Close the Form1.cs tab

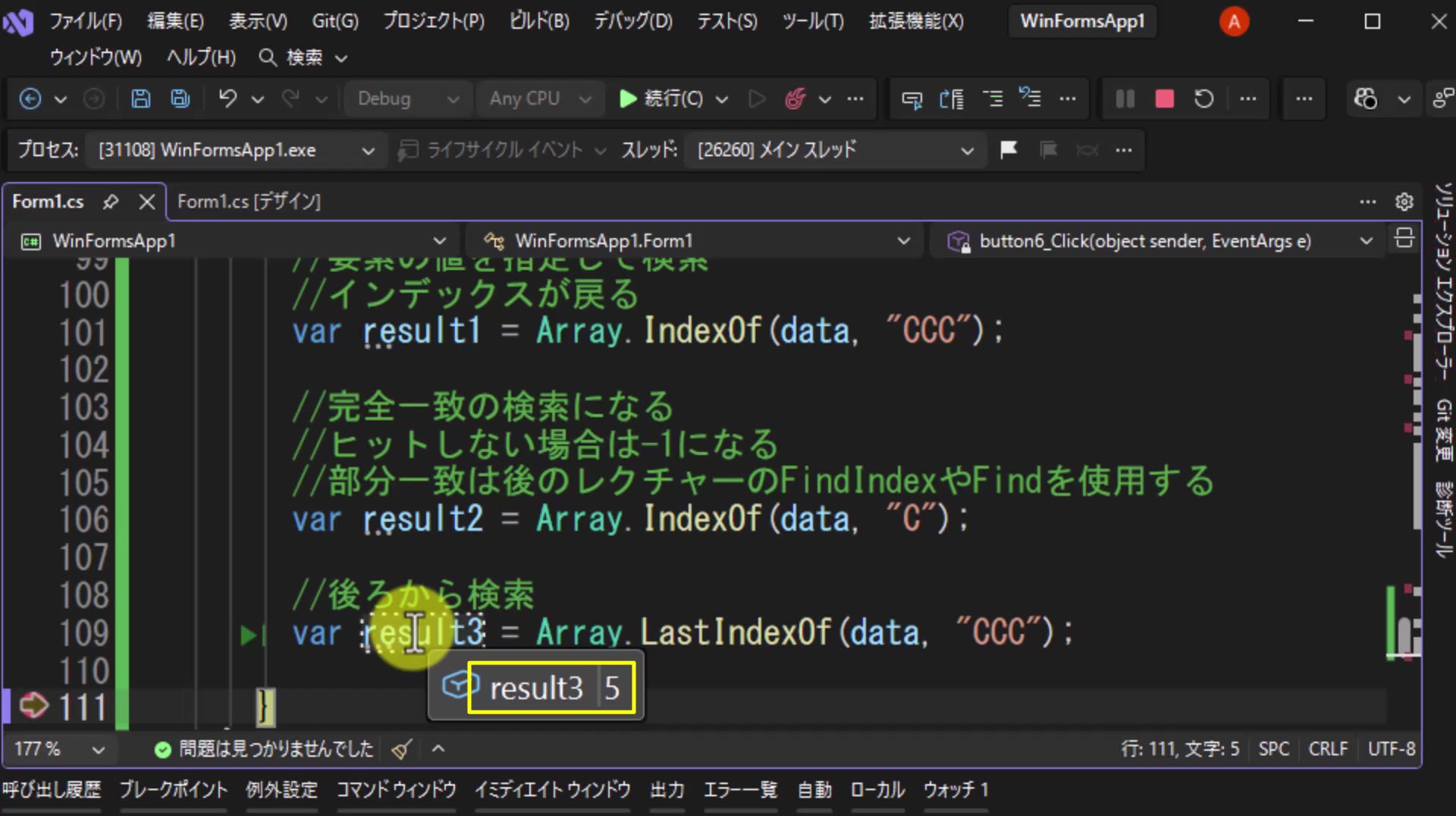pyautogui.click(x=147, y=202)
